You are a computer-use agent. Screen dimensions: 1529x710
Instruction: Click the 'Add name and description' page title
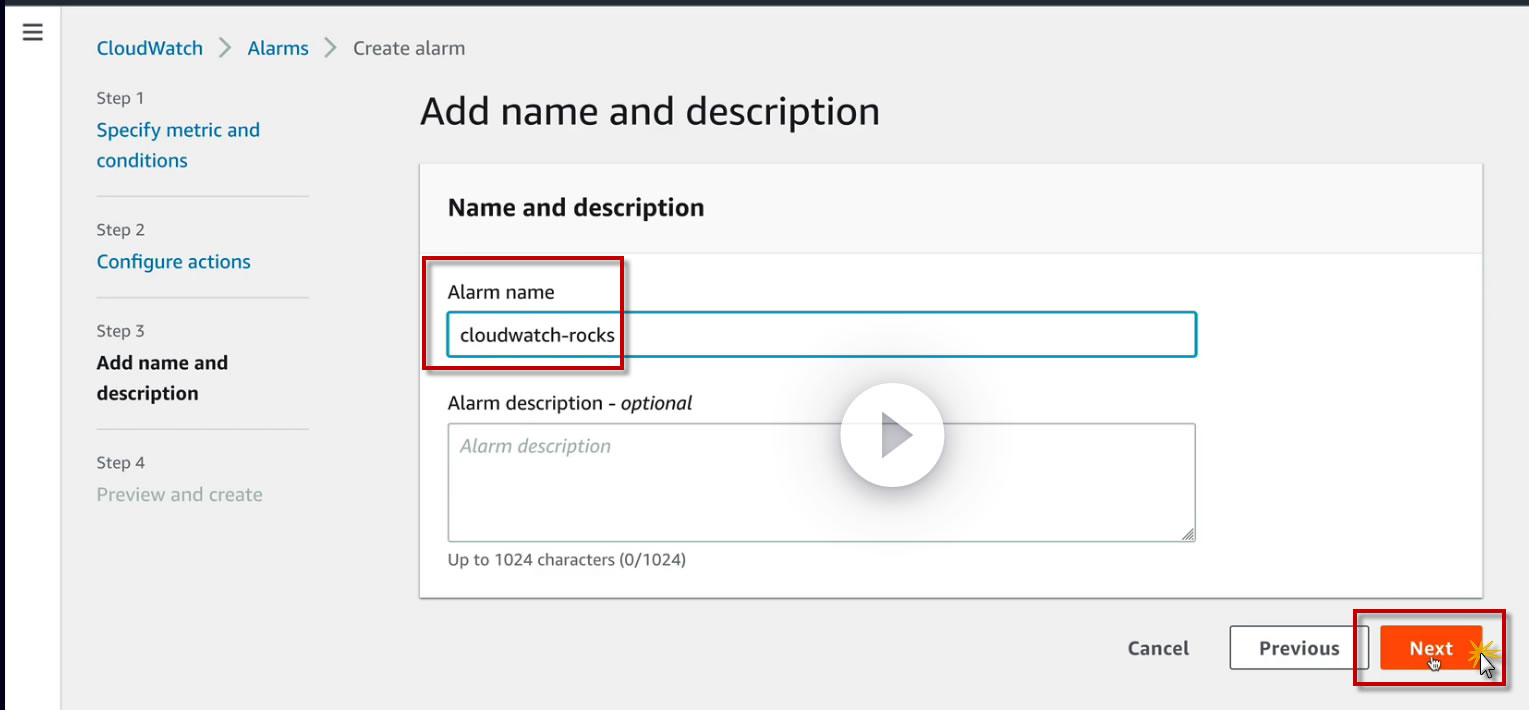coord(650,111)
